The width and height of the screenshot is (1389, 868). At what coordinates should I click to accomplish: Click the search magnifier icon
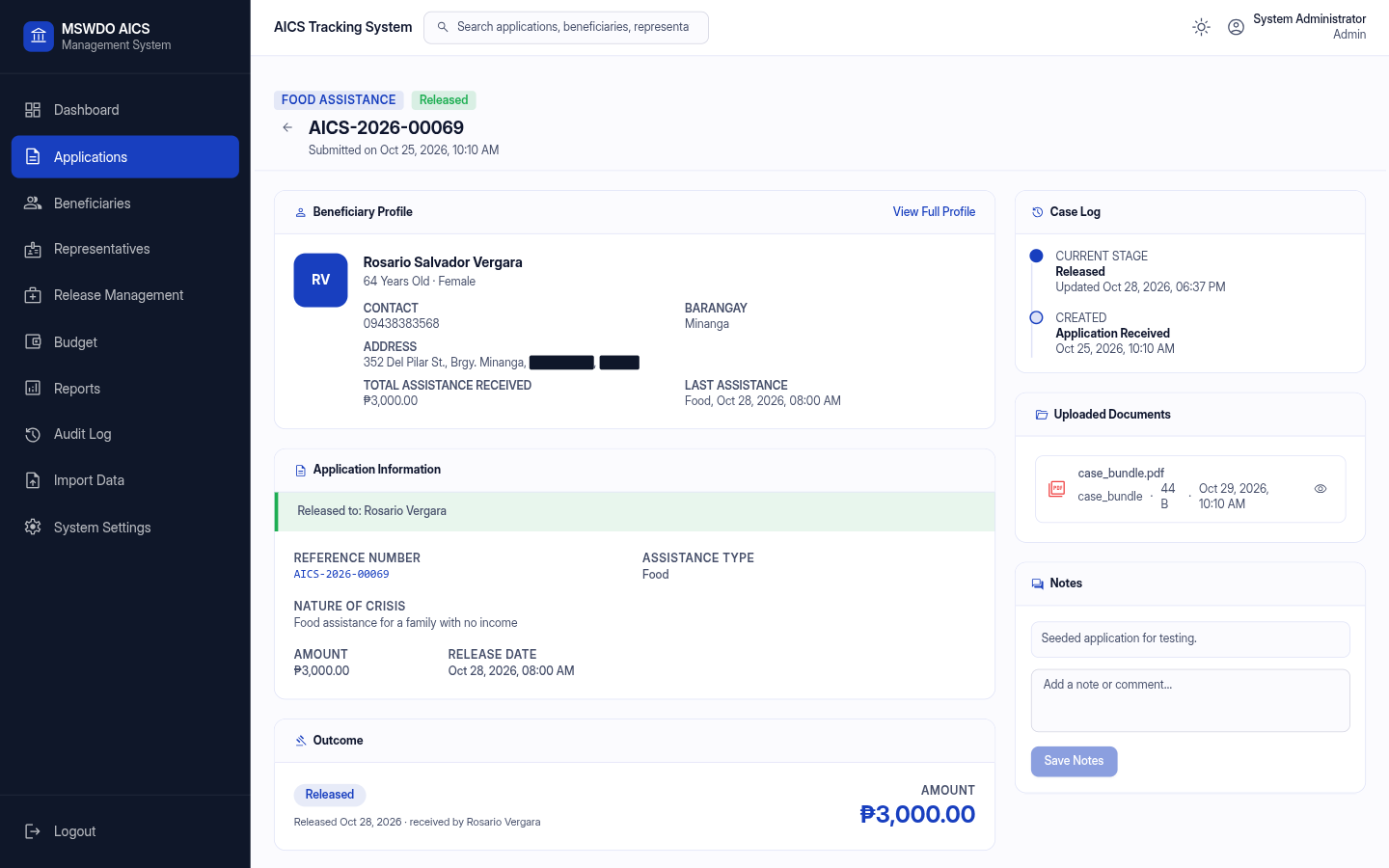click(x=443, y=27)
